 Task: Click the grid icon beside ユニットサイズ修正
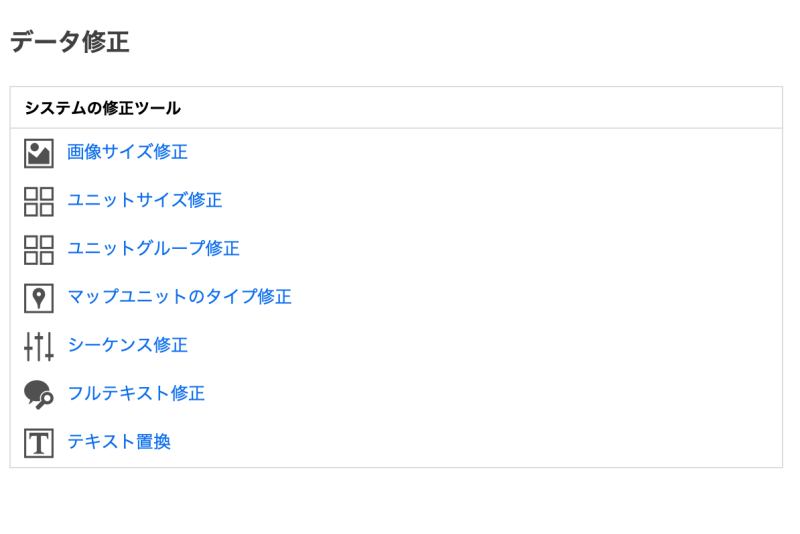pos(38,201)
